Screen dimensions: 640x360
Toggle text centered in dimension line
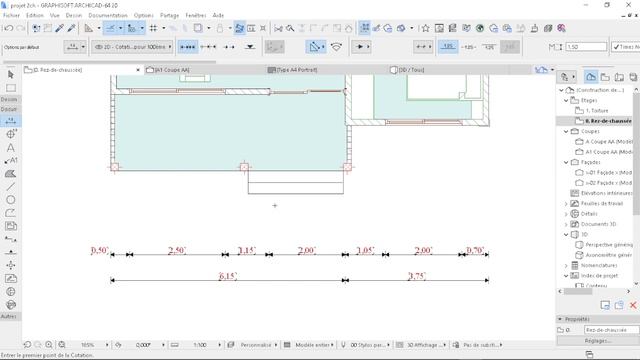tap(469, 47)
